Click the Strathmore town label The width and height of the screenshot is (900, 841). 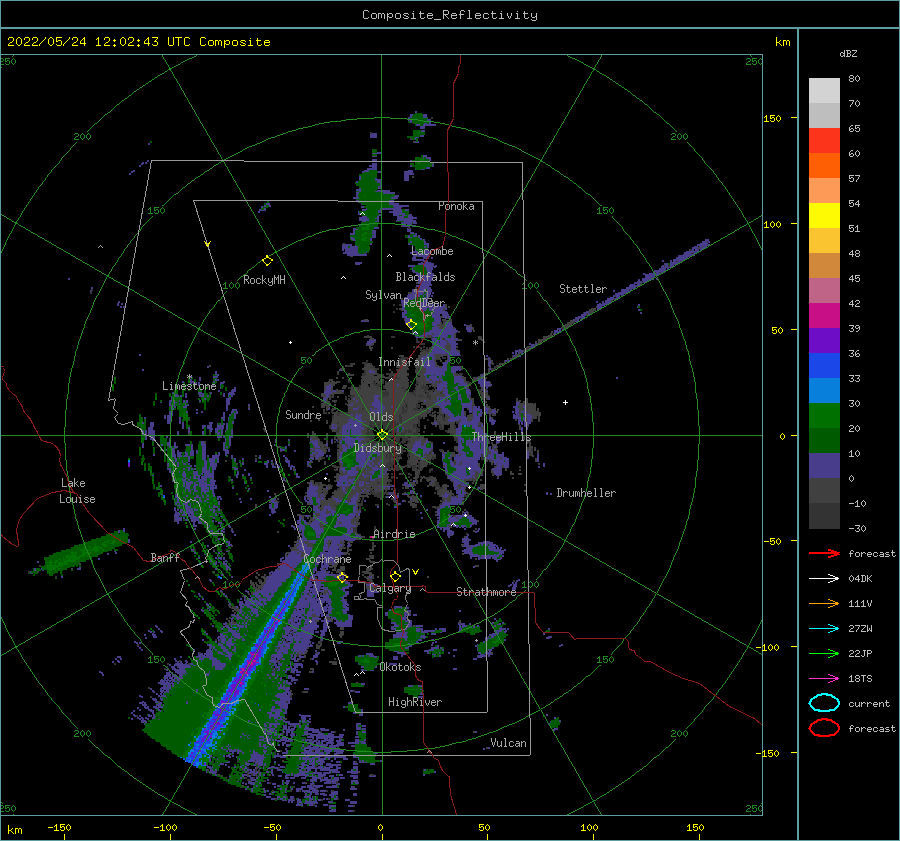tap(486, 592)
